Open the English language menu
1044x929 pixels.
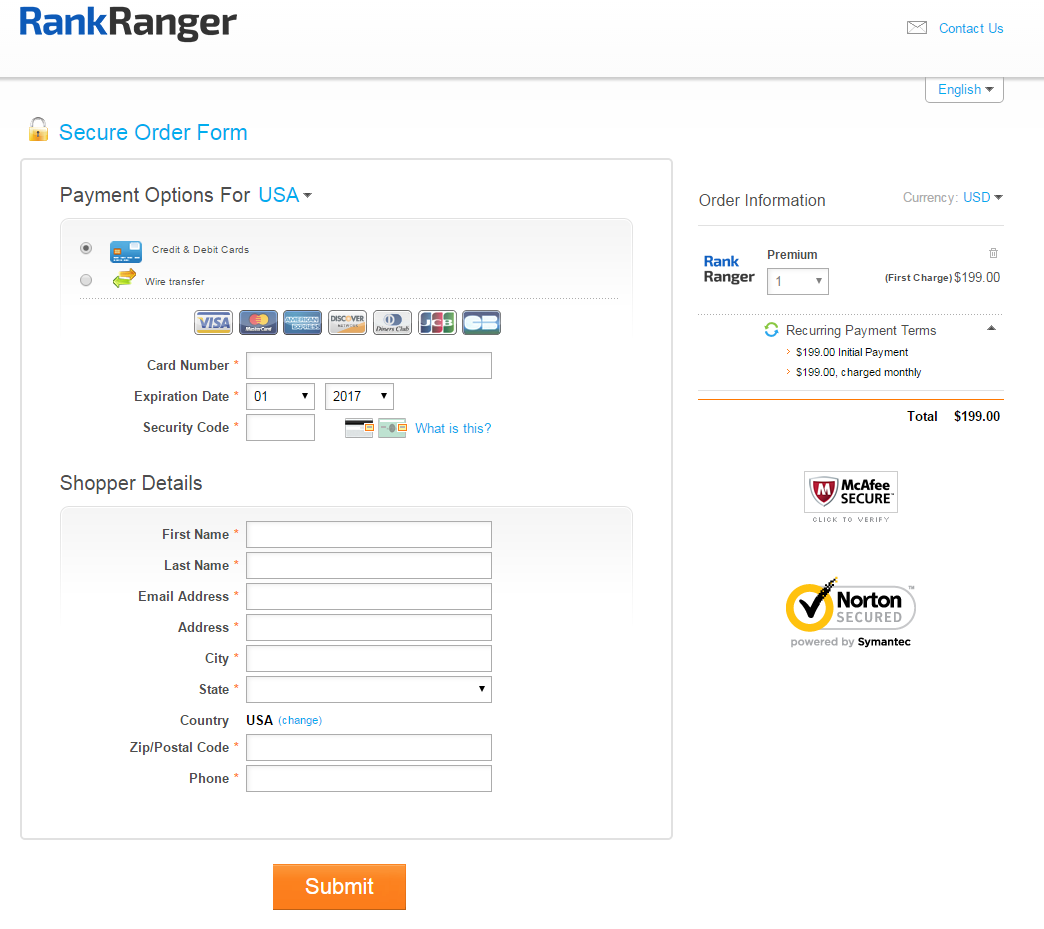tap(964, 89)
